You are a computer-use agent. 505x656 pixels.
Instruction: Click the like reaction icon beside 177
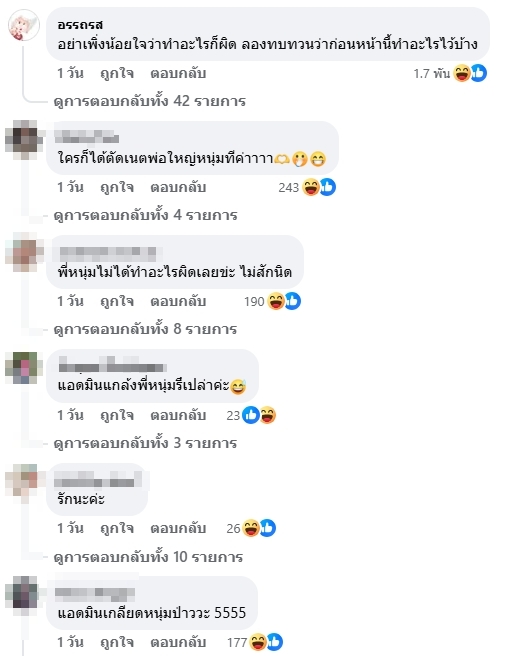pyautogui.click(x=274, y=642)
